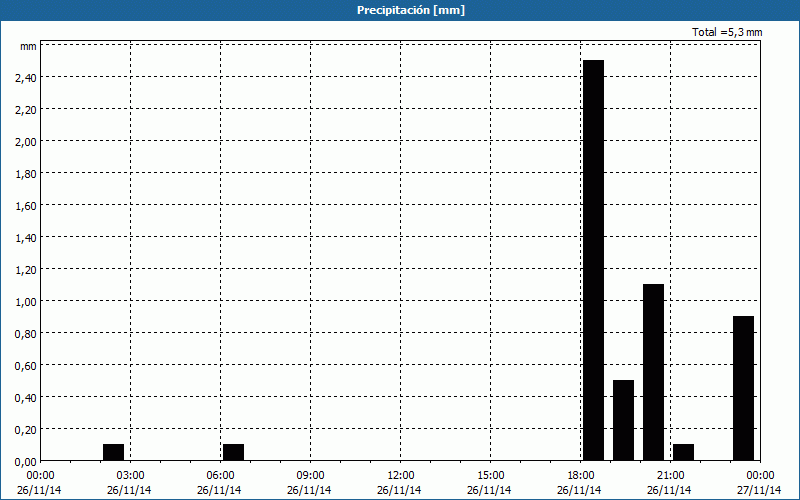Select the 26/11/14 date under 18:00
The height and width of the screenshot is (500, 800).
pyautogui.click(x=579, y=490)
